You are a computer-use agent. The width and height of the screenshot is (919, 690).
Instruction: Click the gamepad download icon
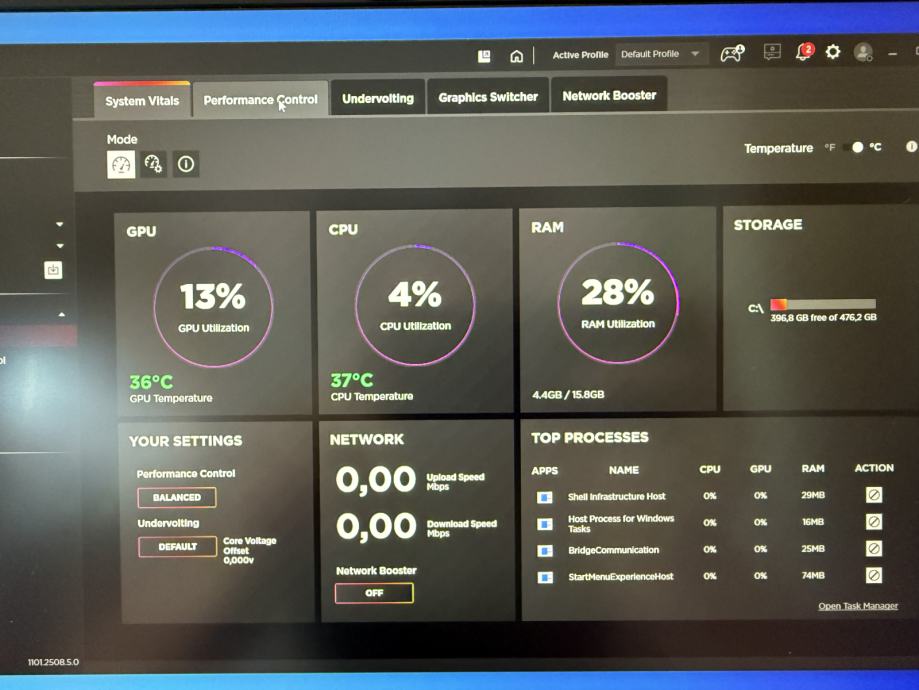[732, 53]
